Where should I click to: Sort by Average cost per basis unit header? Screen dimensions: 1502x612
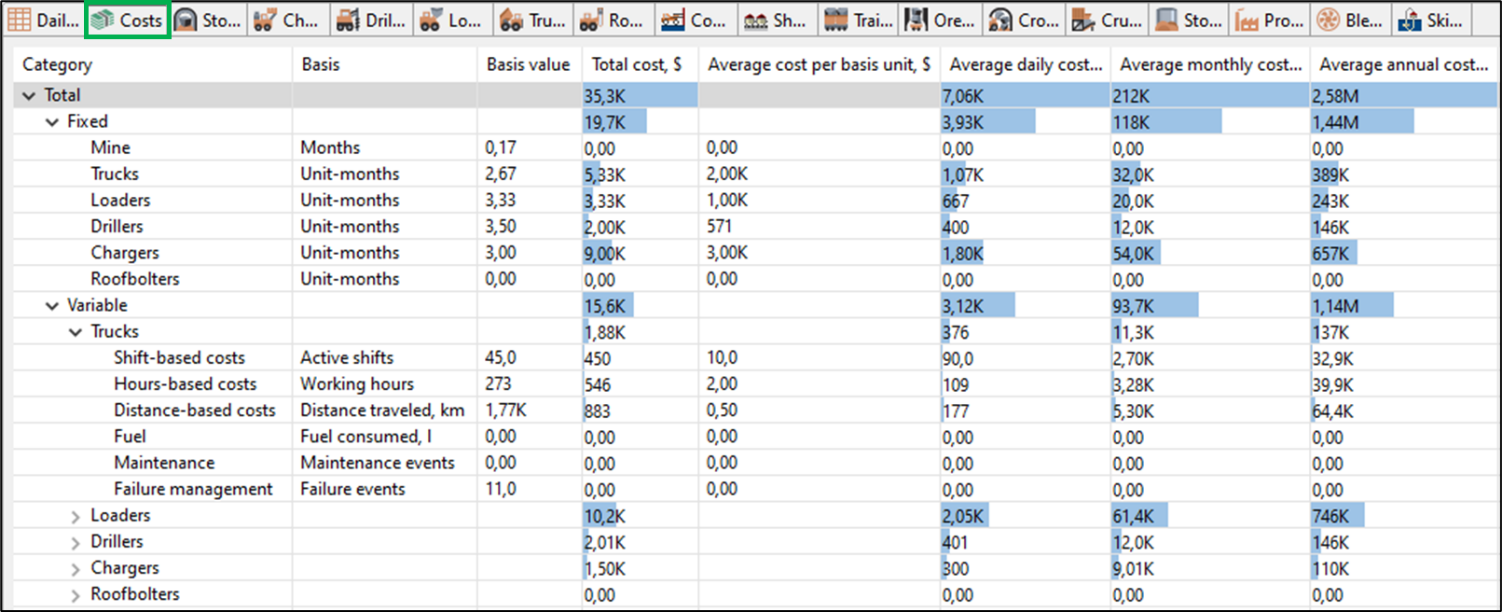point(819,65)
